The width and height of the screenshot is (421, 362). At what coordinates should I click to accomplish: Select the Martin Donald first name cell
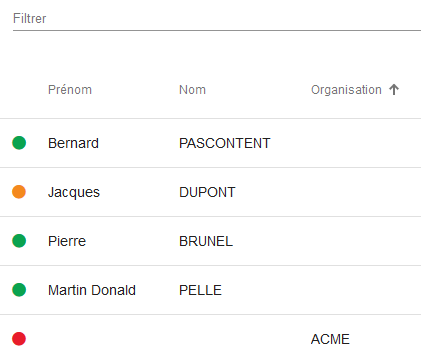tap(92, 290)
